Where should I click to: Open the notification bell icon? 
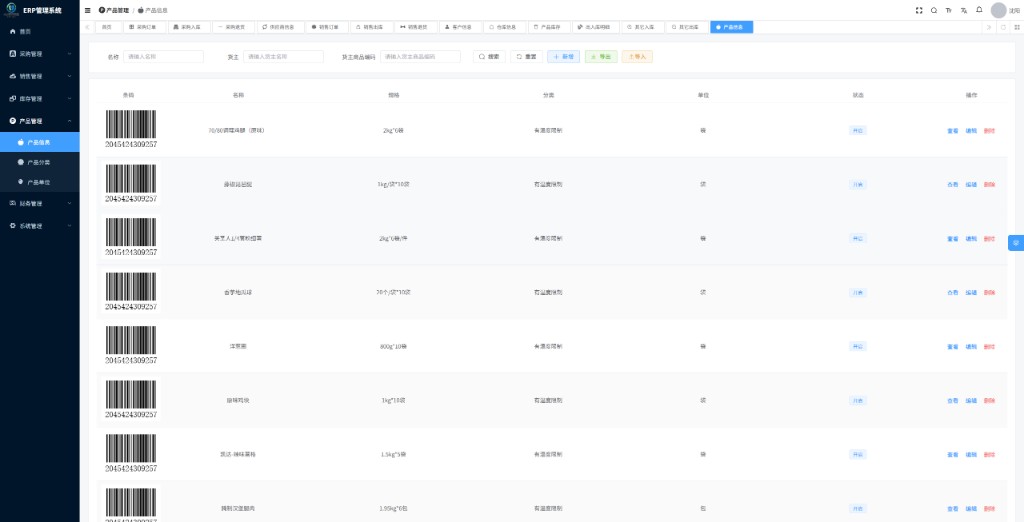click(x=979, y=10)
